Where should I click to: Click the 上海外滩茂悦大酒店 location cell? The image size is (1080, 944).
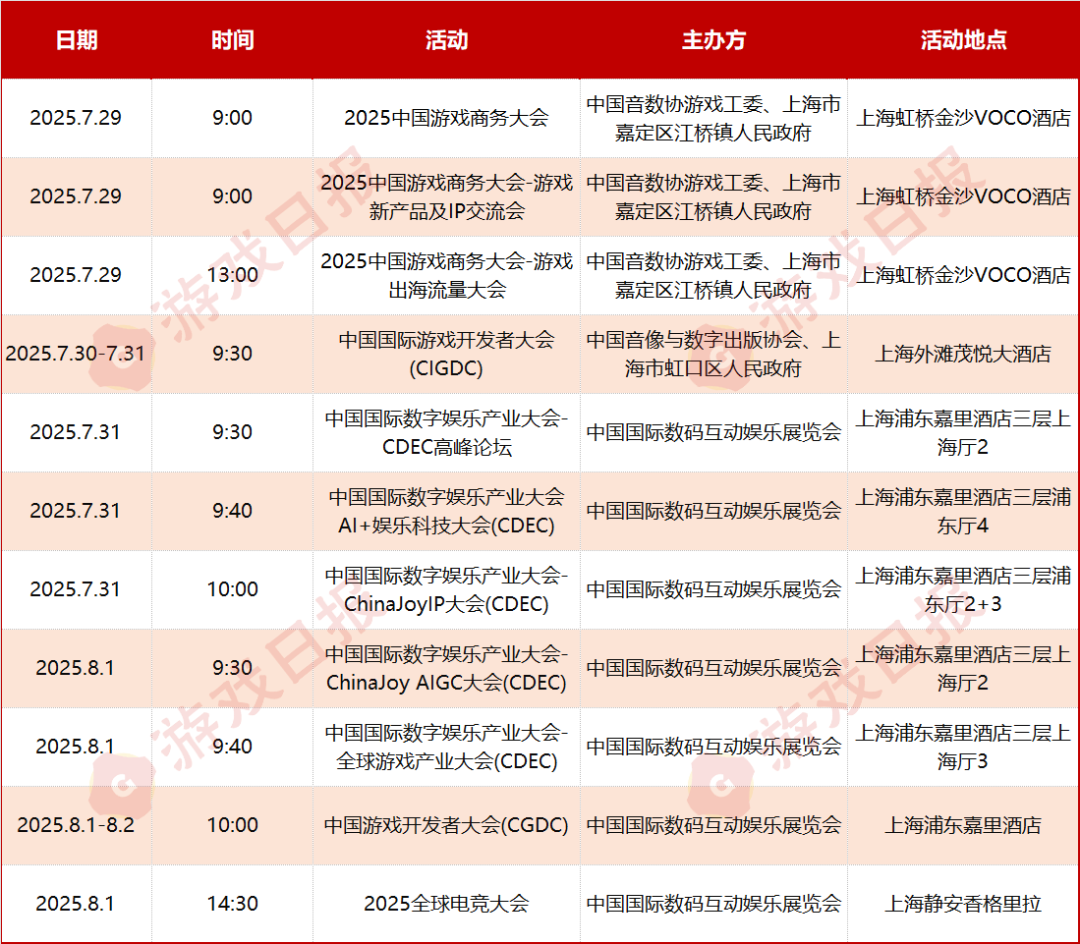[x=963, y=354]
